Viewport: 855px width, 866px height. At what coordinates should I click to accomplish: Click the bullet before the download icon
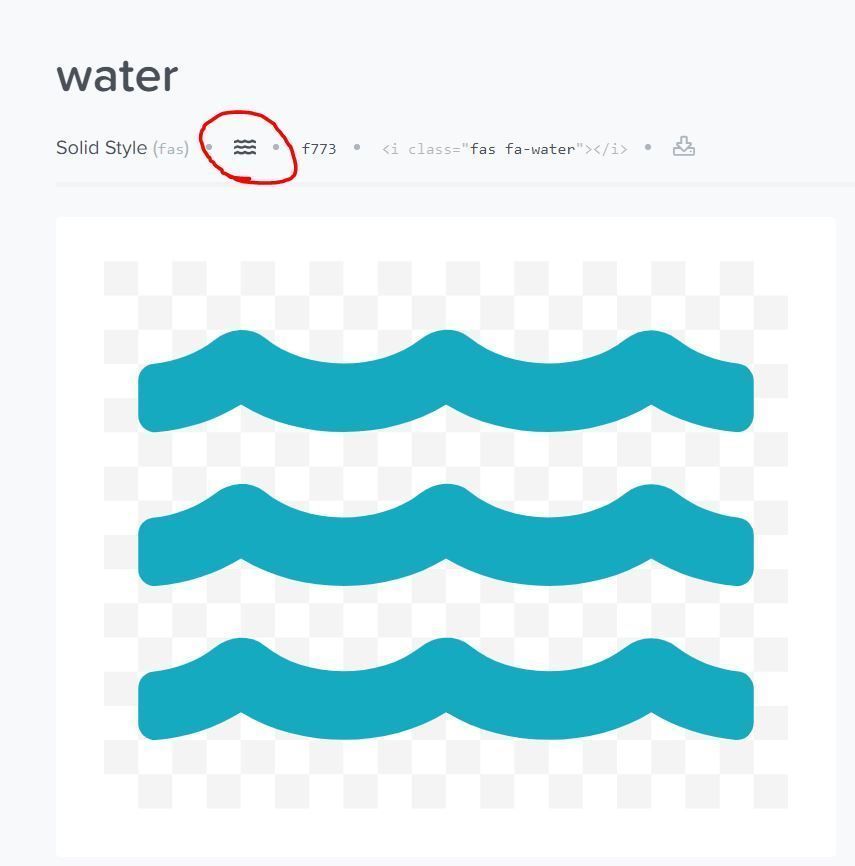click(x=648, y=148)
